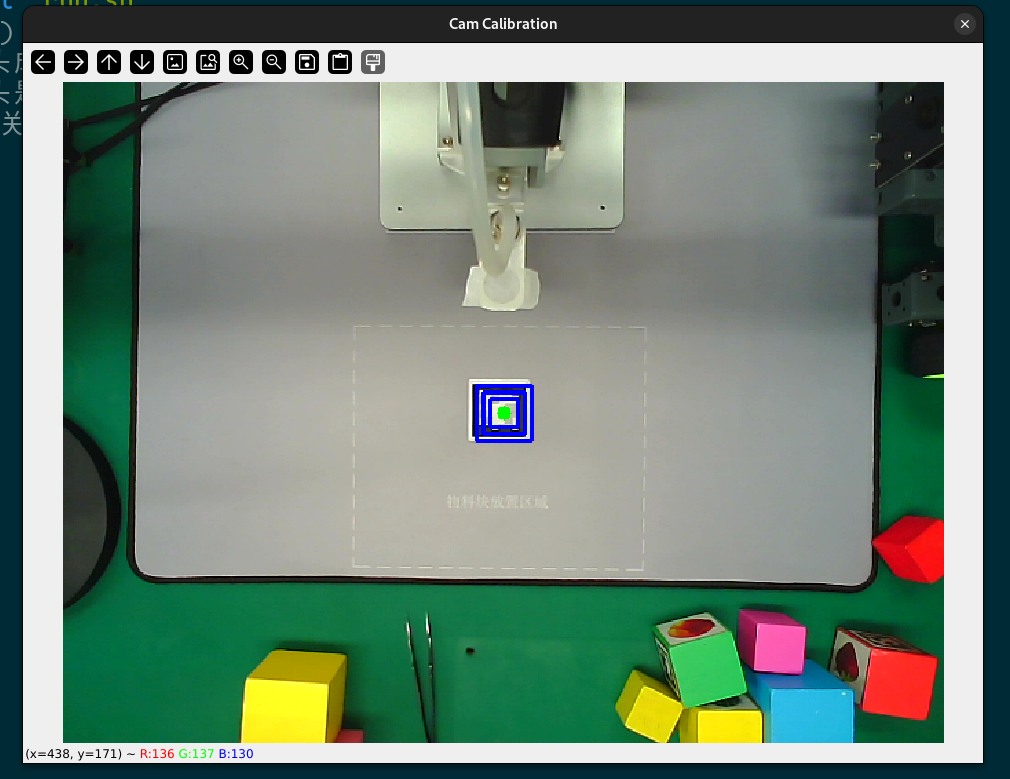Zoom to original image size icon
Image resolution: width=1010 pixels, height=779 pixels.
[x=175, y=63]
